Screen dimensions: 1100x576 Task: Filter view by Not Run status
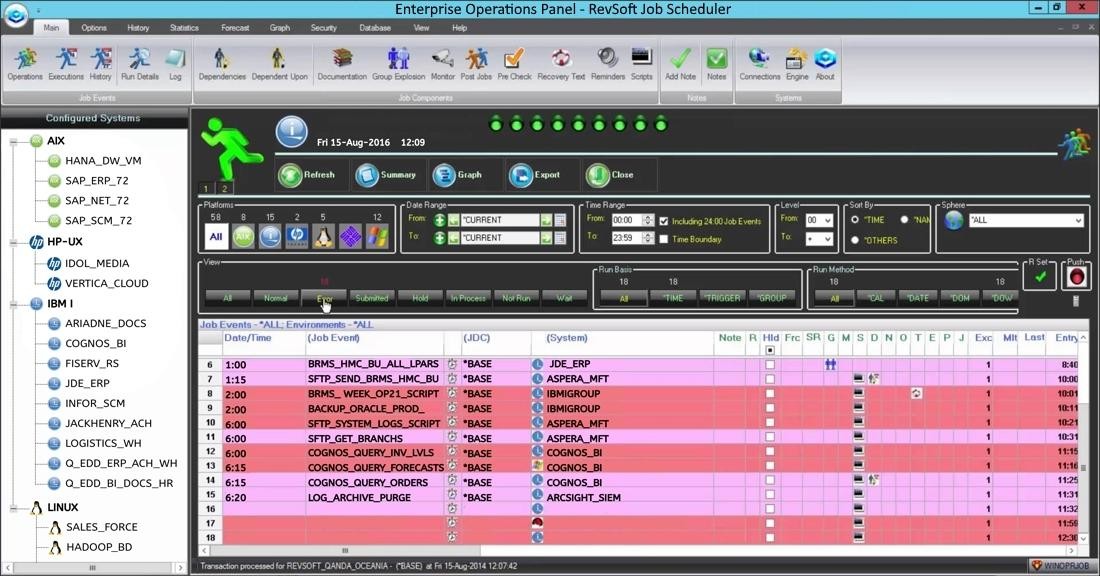516,298
